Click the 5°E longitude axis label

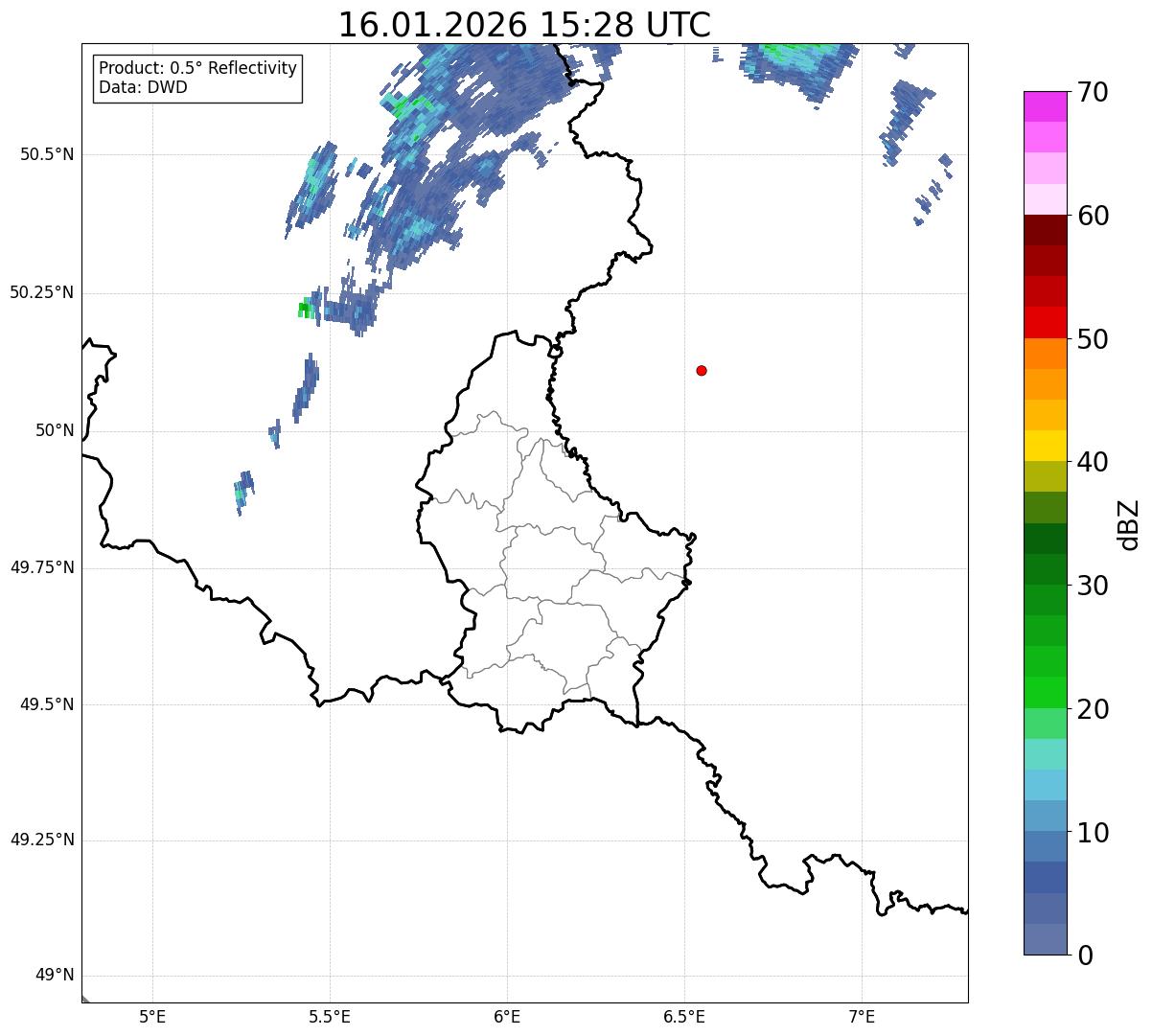[152, 1016]
